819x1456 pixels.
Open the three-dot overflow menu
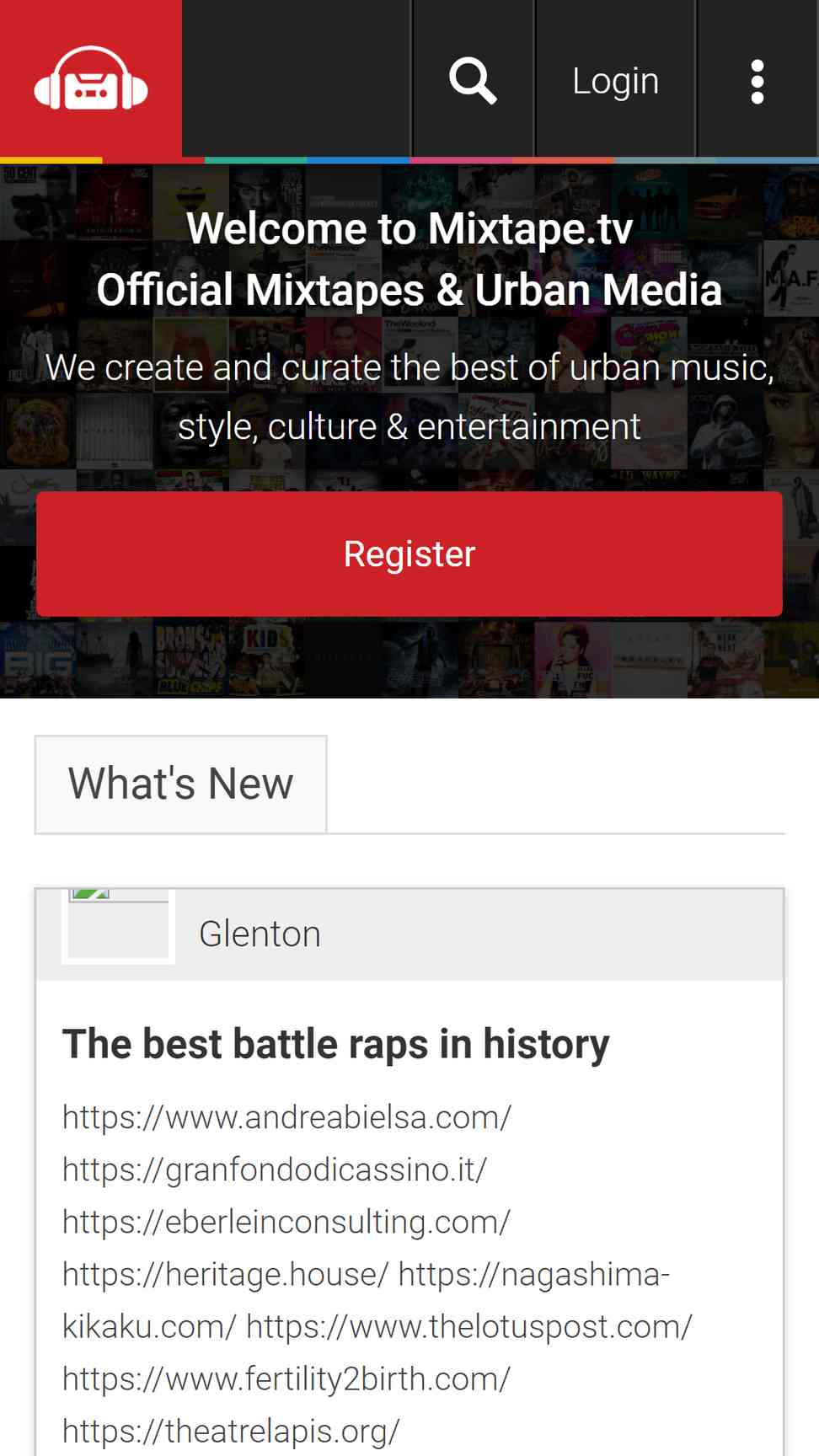[757, 82]
